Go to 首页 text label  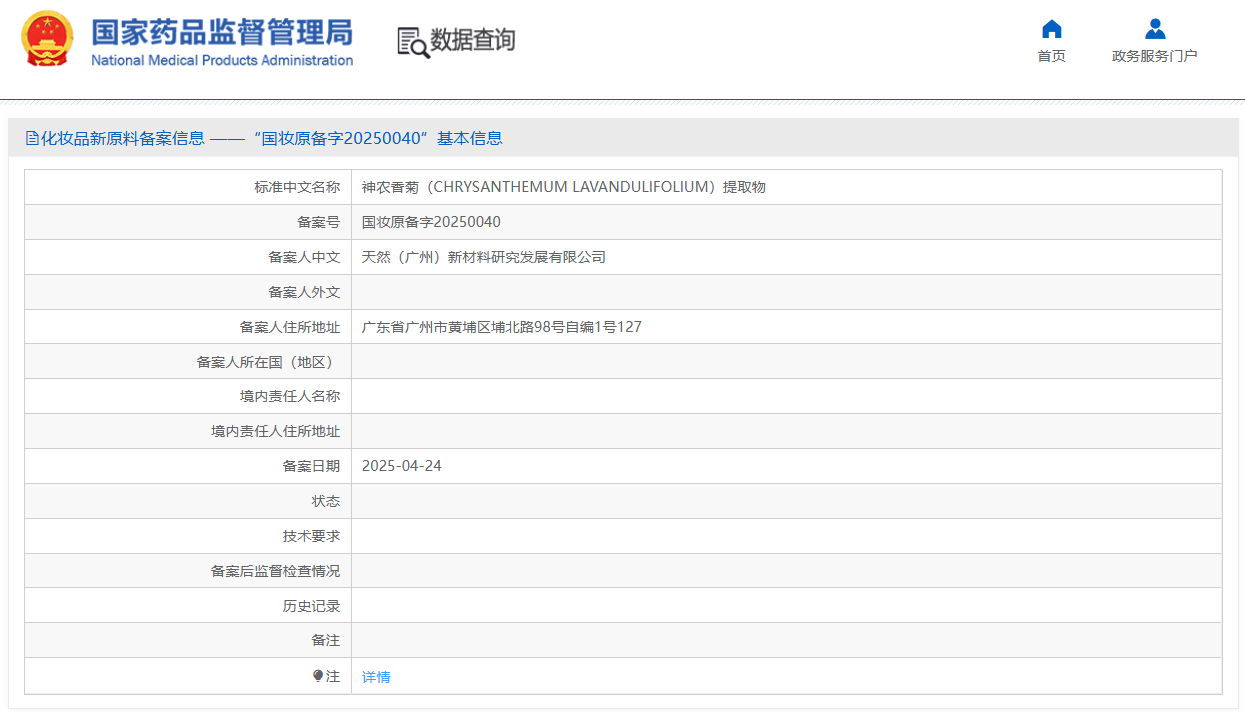coord(1051,56)
